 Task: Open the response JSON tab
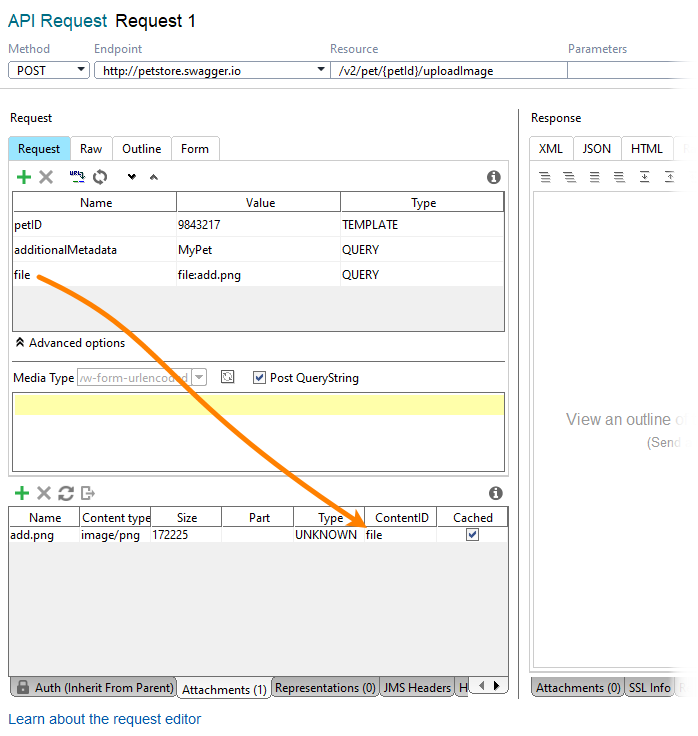pyautogui.click(x=597, y=149)
